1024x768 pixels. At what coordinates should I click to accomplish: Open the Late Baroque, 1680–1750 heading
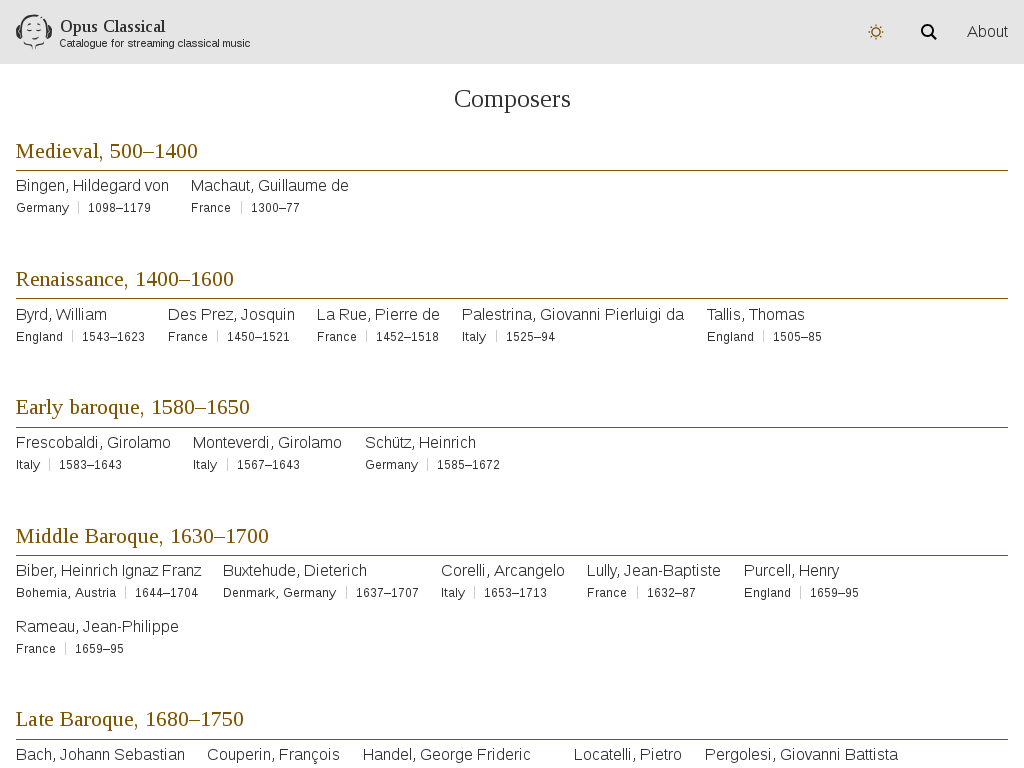coord(130,718)
